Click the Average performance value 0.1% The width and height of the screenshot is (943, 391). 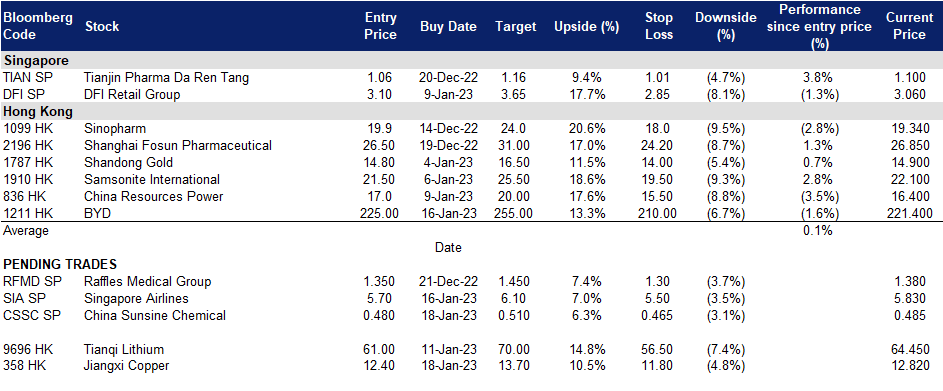(x=818, y=230)
